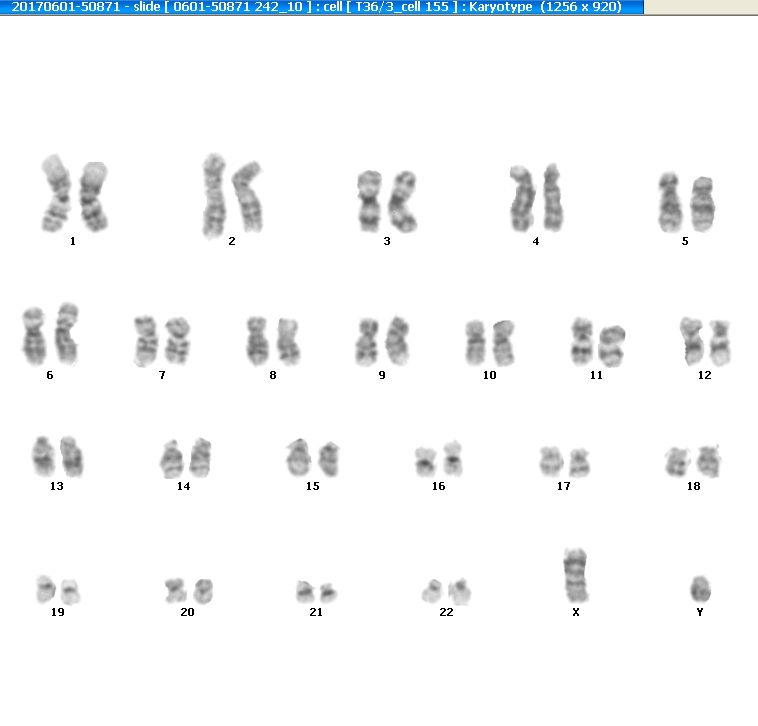Click the label '5' under chromosome pair
This screenshot has height=726, width=758.
click(685, 241)
